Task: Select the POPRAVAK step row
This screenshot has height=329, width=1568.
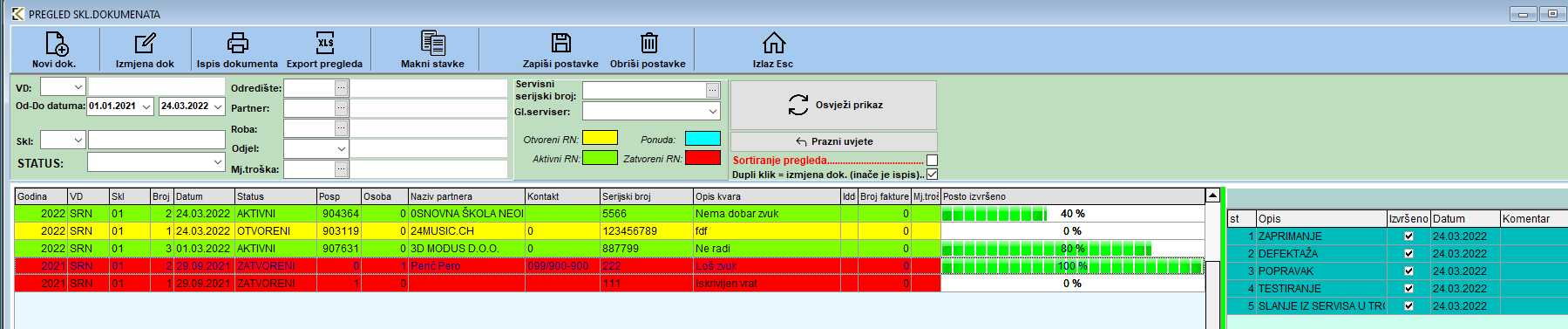Action: (1397, 271)
